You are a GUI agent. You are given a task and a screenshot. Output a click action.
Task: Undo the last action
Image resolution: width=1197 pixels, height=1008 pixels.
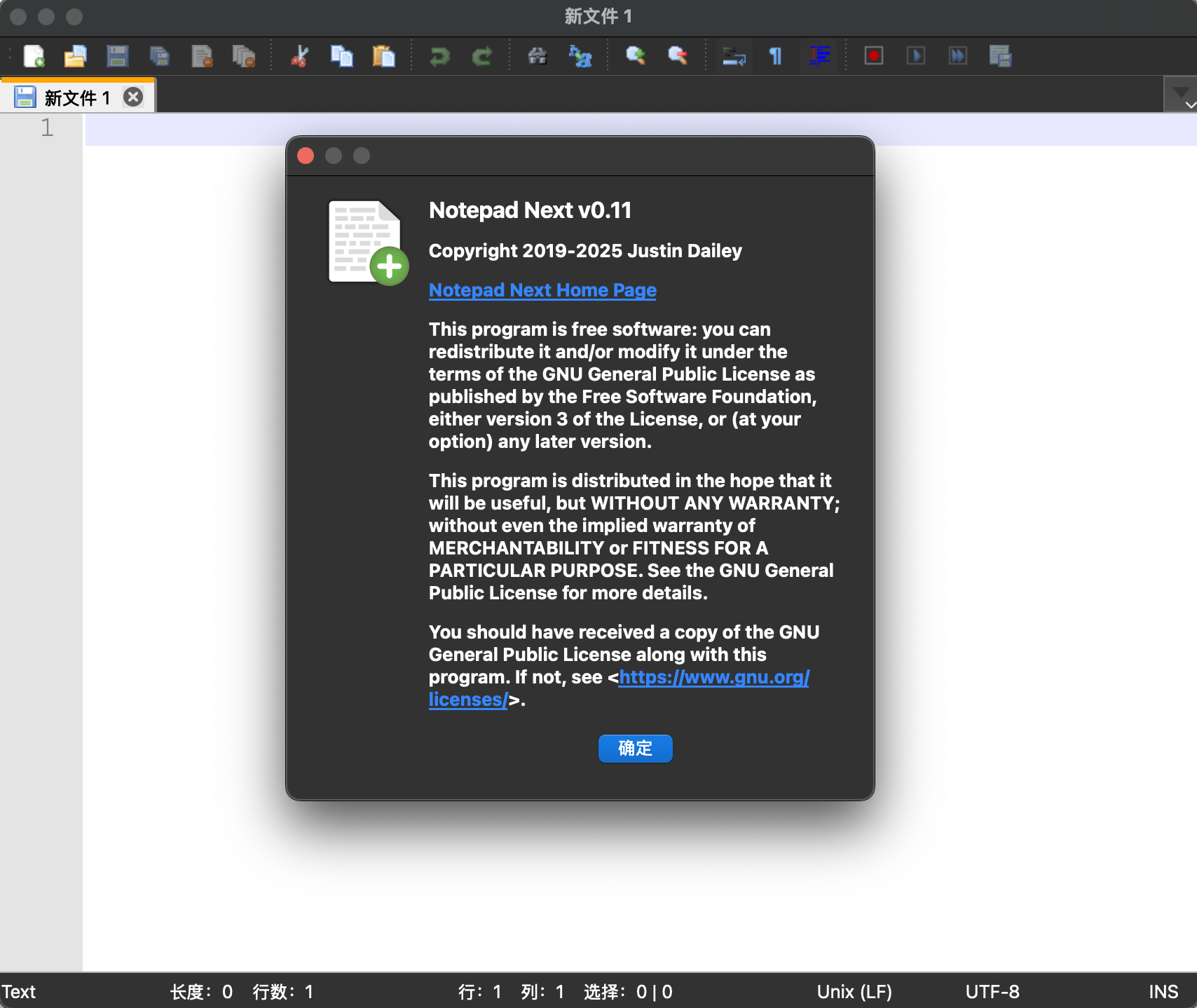point(440,56)
